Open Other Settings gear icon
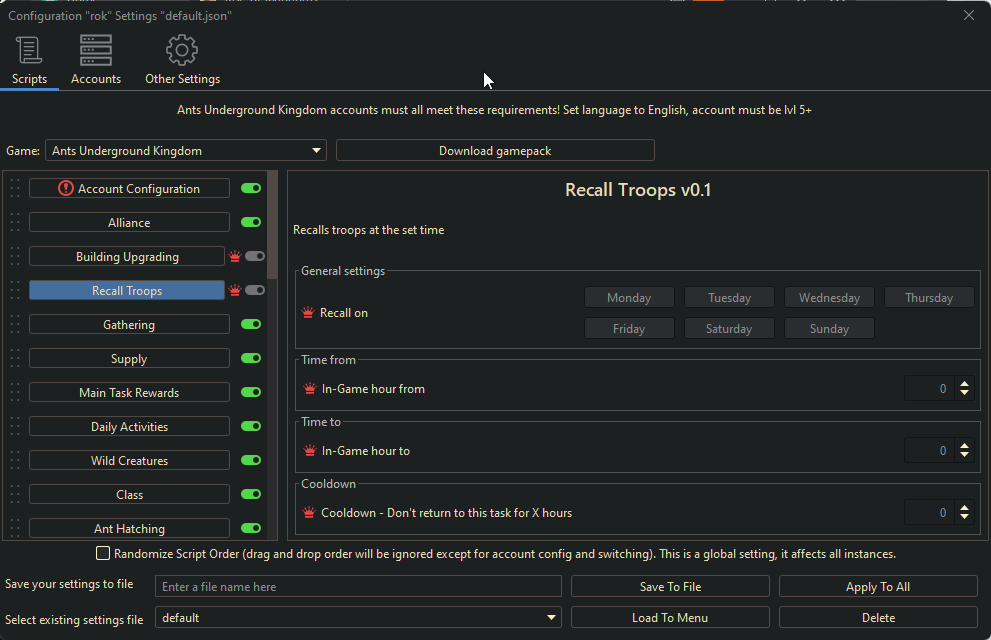This screenshot has width=991, height=640. point(182,50)
